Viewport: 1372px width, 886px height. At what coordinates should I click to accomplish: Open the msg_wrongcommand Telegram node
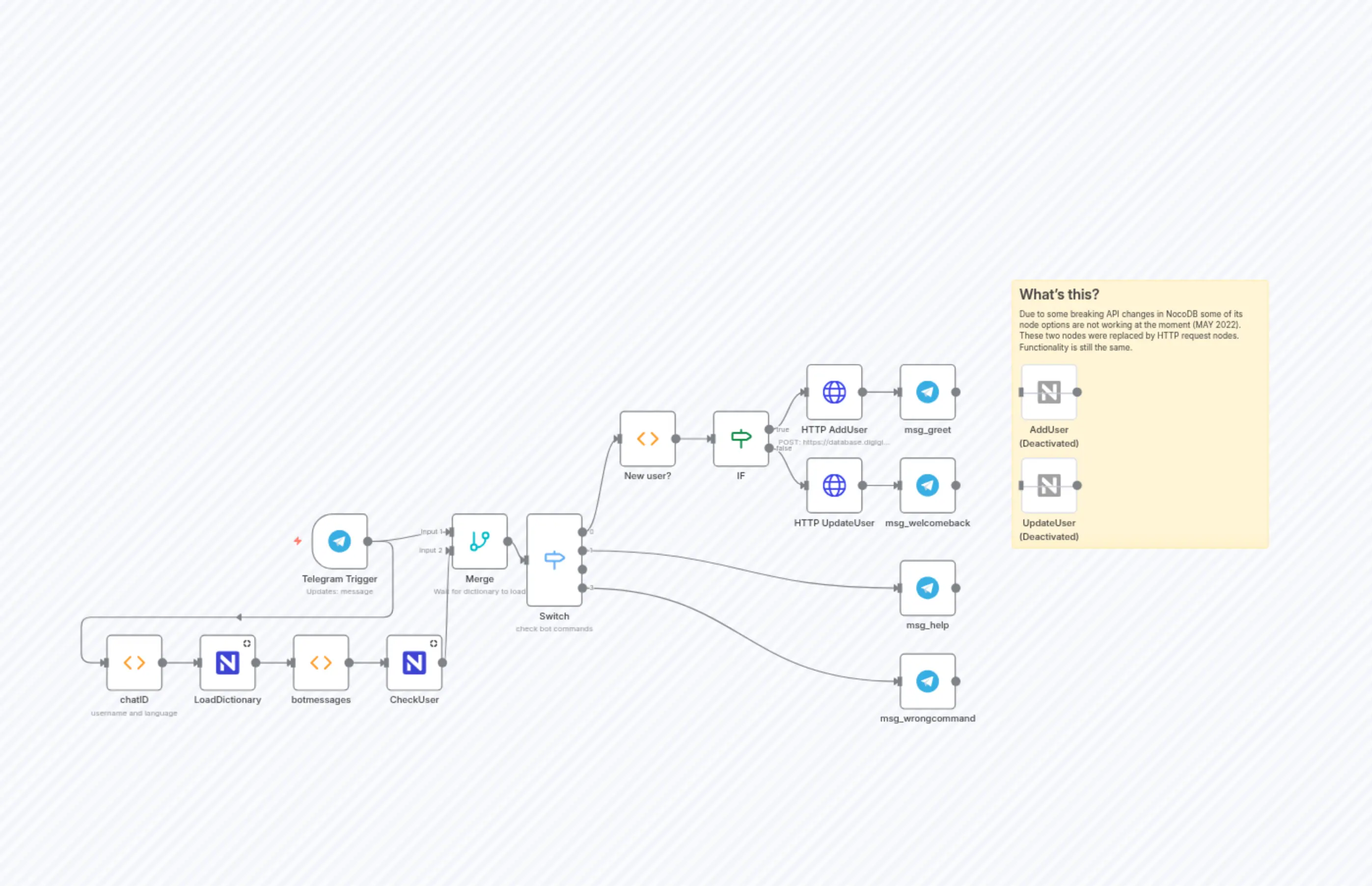927,682
